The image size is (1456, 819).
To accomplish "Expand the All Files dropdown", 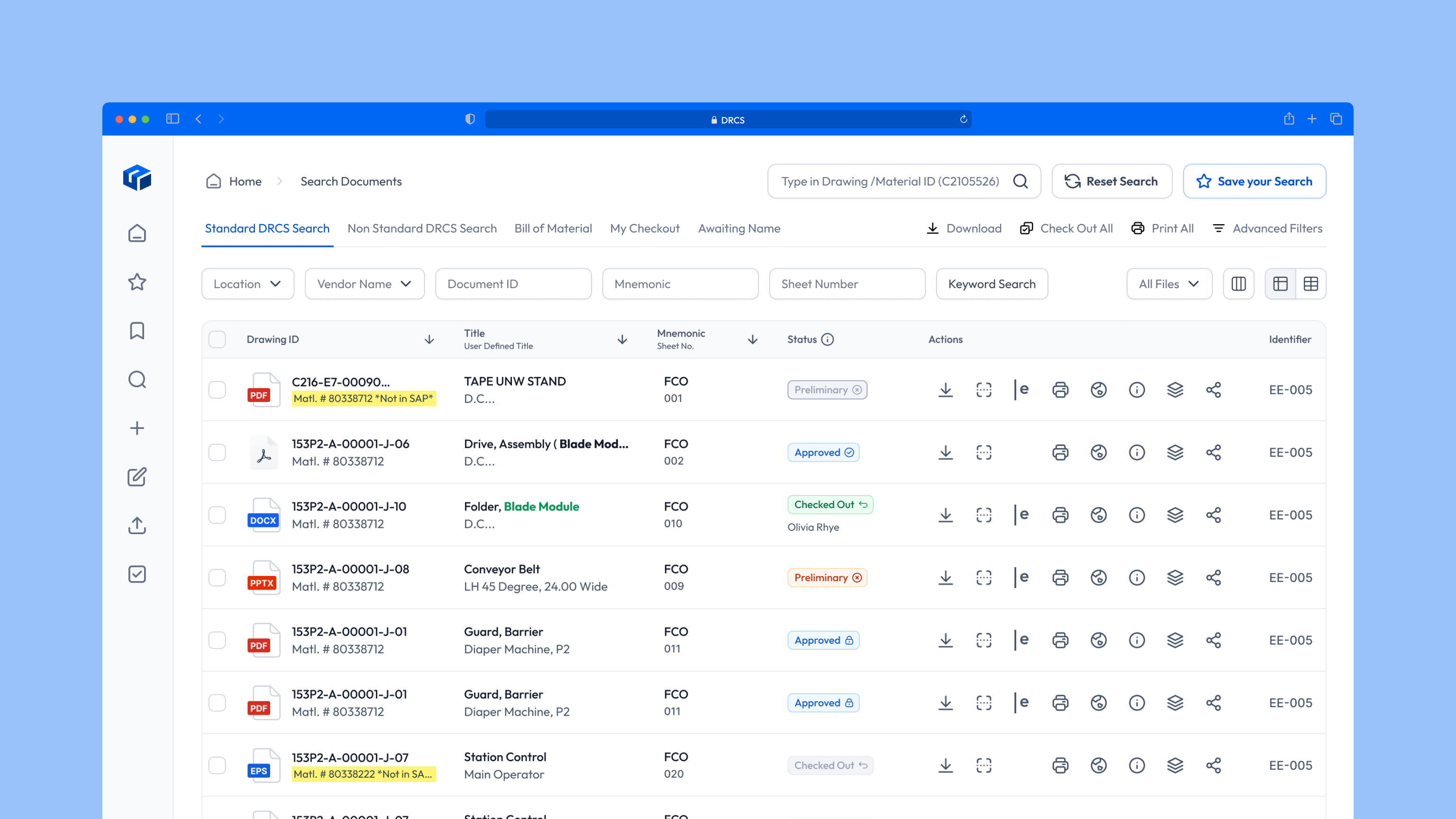I will click(x=1169, y=284).
